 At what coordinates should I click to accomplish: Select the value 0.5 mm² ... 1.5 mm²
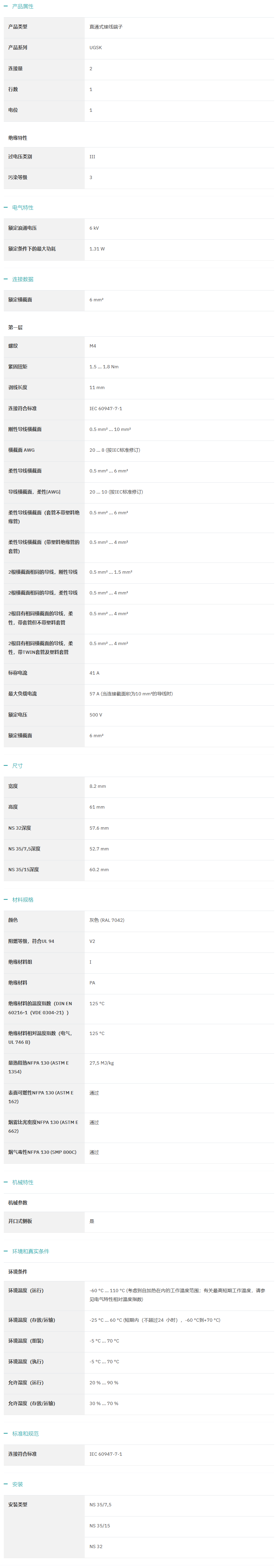tap(111, 572)
